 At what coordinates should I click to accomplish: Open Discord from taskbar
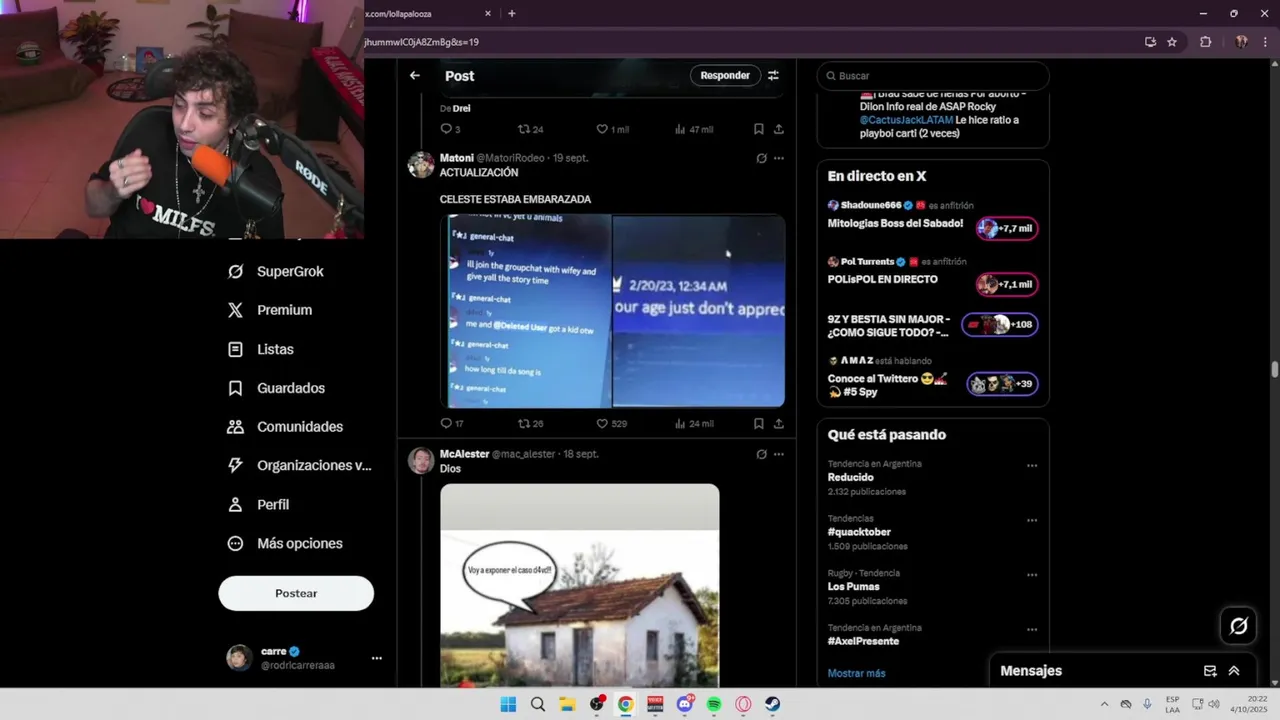685,704
